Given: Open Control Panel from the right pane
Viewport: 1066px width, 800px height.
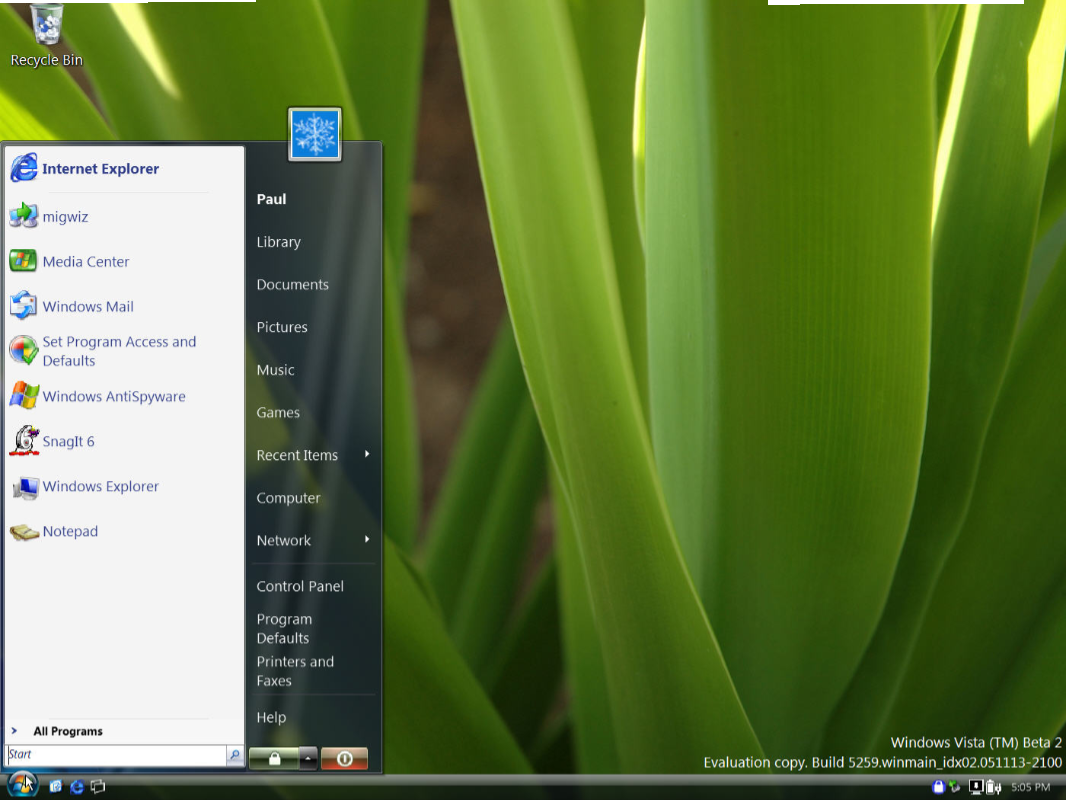Looking at the screenshot, I should pyautogui.click(x=300, y=587).
